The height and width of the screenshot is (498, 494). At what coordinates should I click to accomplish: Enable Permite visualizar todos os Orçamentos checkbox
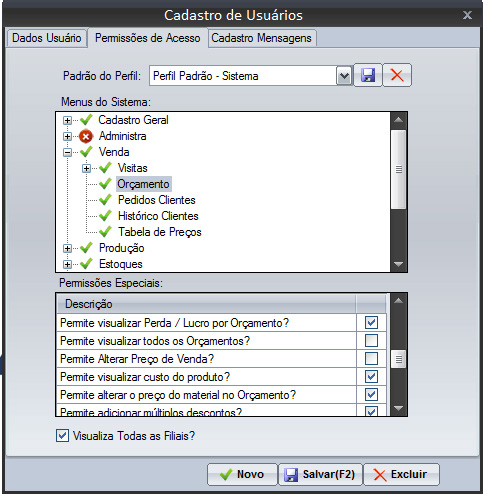coord(371,341)
